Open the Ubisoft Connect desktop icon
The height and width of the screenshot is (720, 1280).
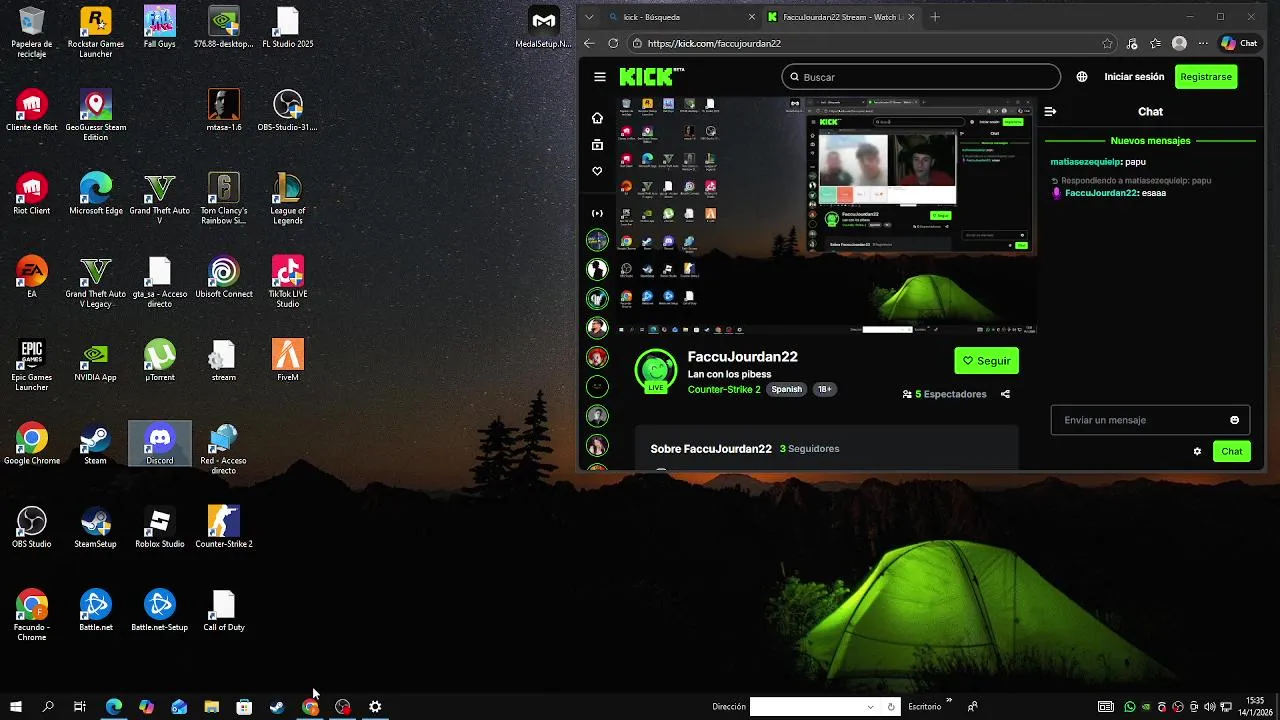pos(224,276)
